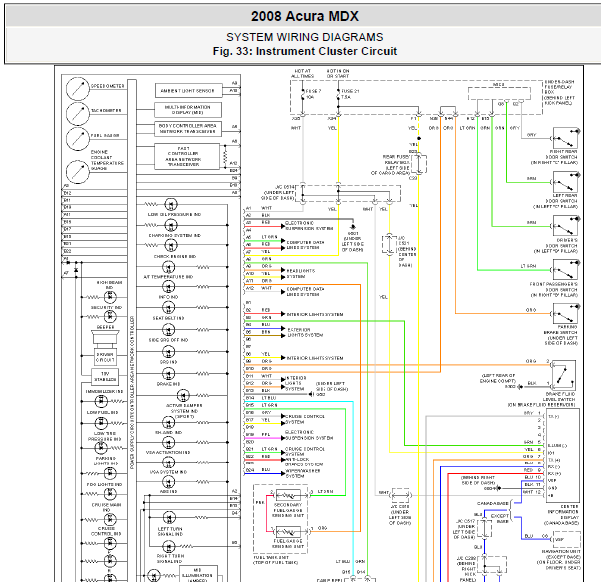Select the A/T temperature indicator LED
This screenshot has height=582, width=601.
[169, 267]
